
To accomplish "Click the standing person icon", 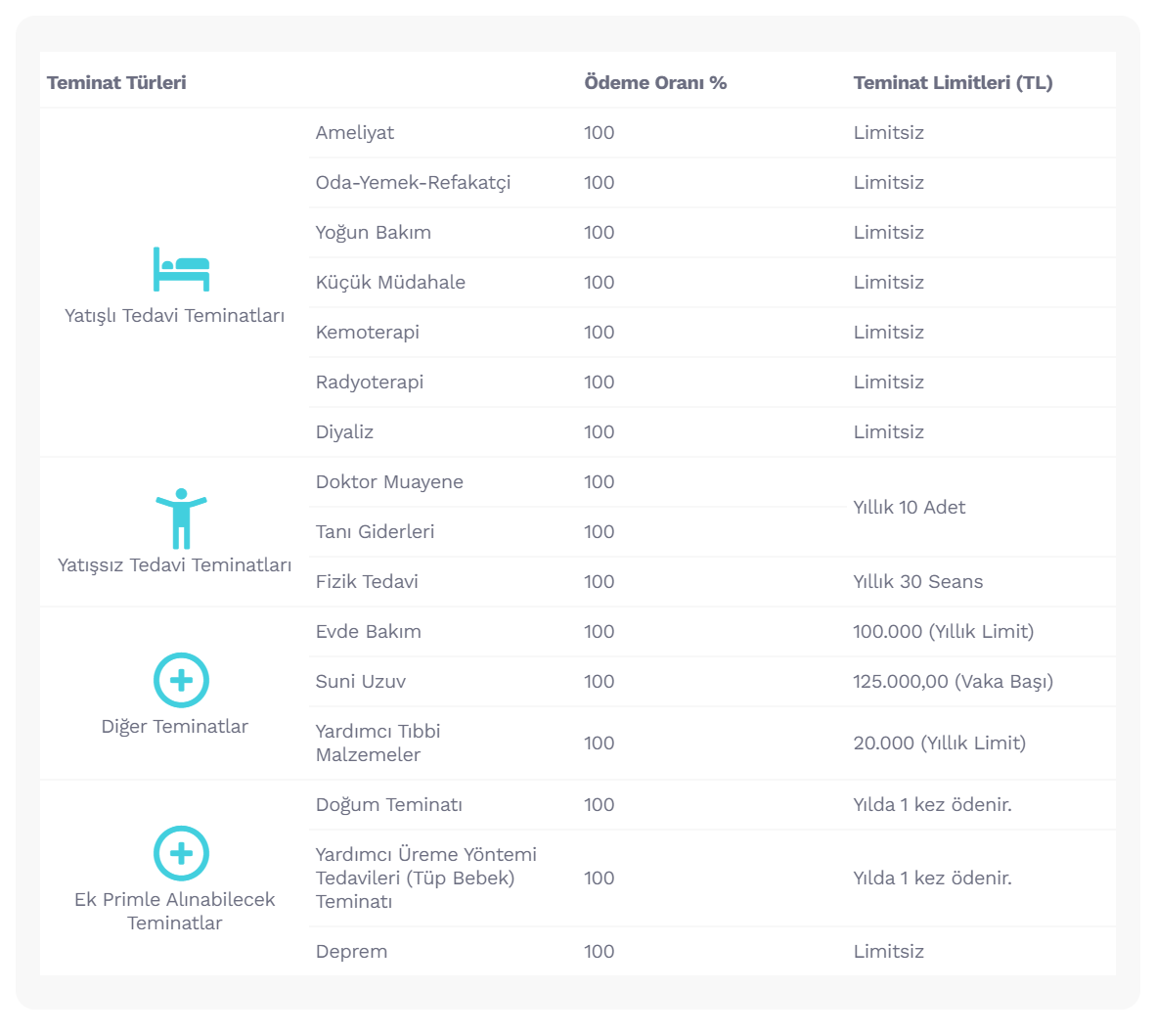I will (181, 518).
